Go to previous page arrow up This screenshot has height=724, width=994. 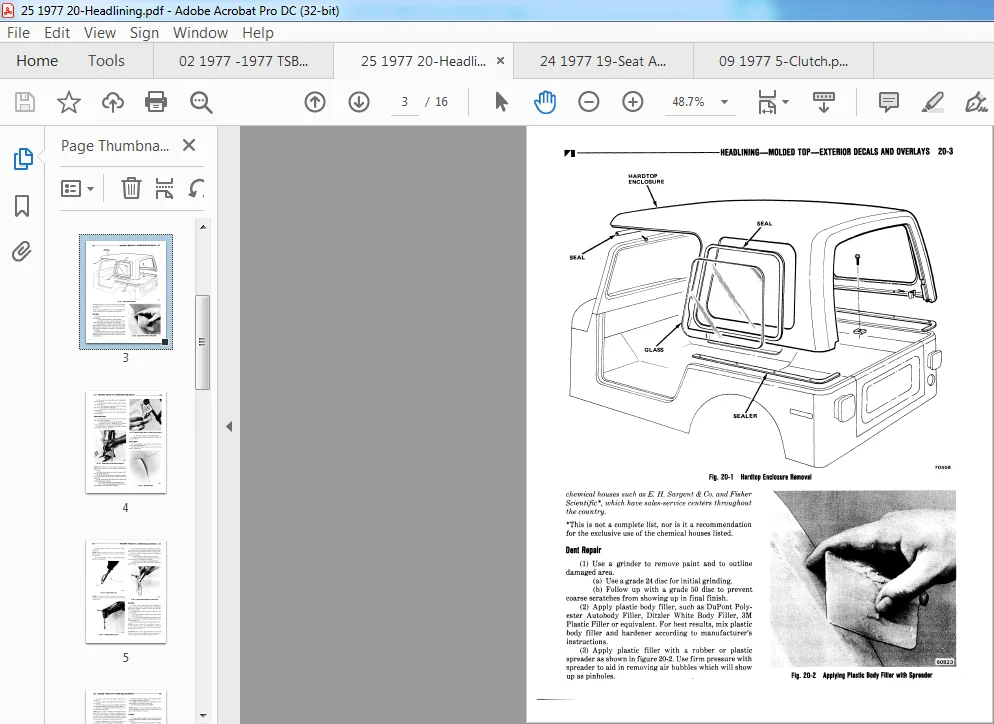(315, 102)
